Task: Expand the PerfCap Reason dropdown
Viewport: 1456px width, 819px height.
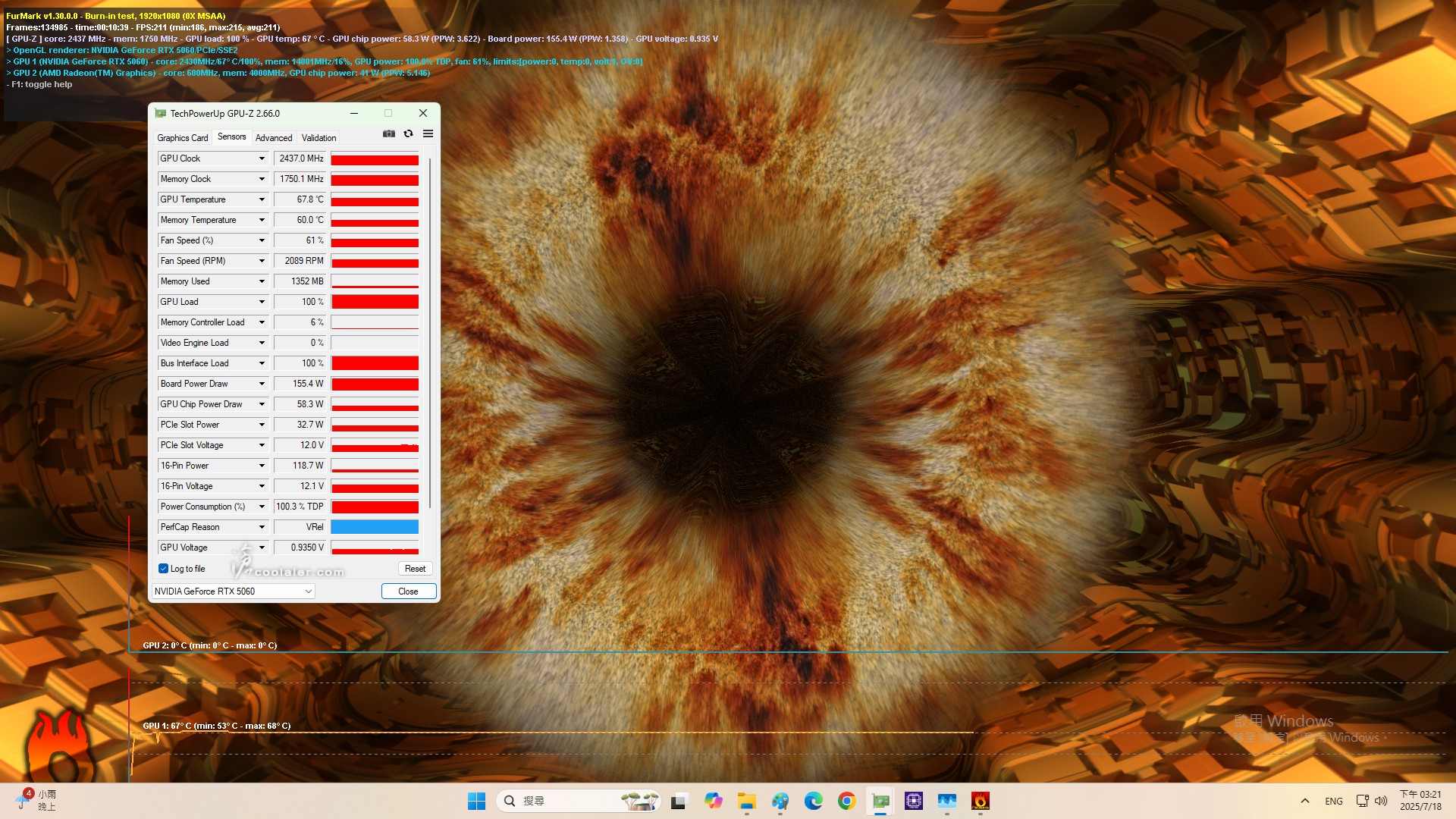Action: (x=262, y=527)
